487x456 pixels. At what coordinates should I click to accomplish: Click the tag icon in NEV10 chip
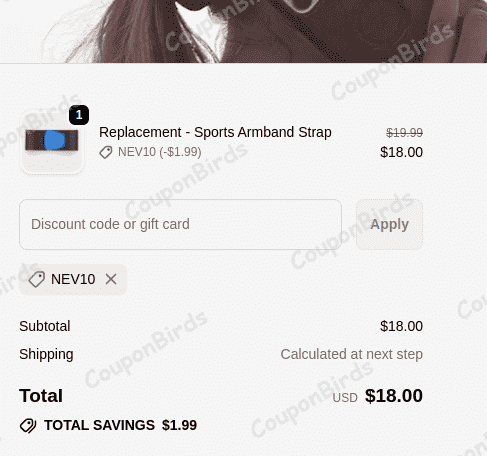[37, 279]
